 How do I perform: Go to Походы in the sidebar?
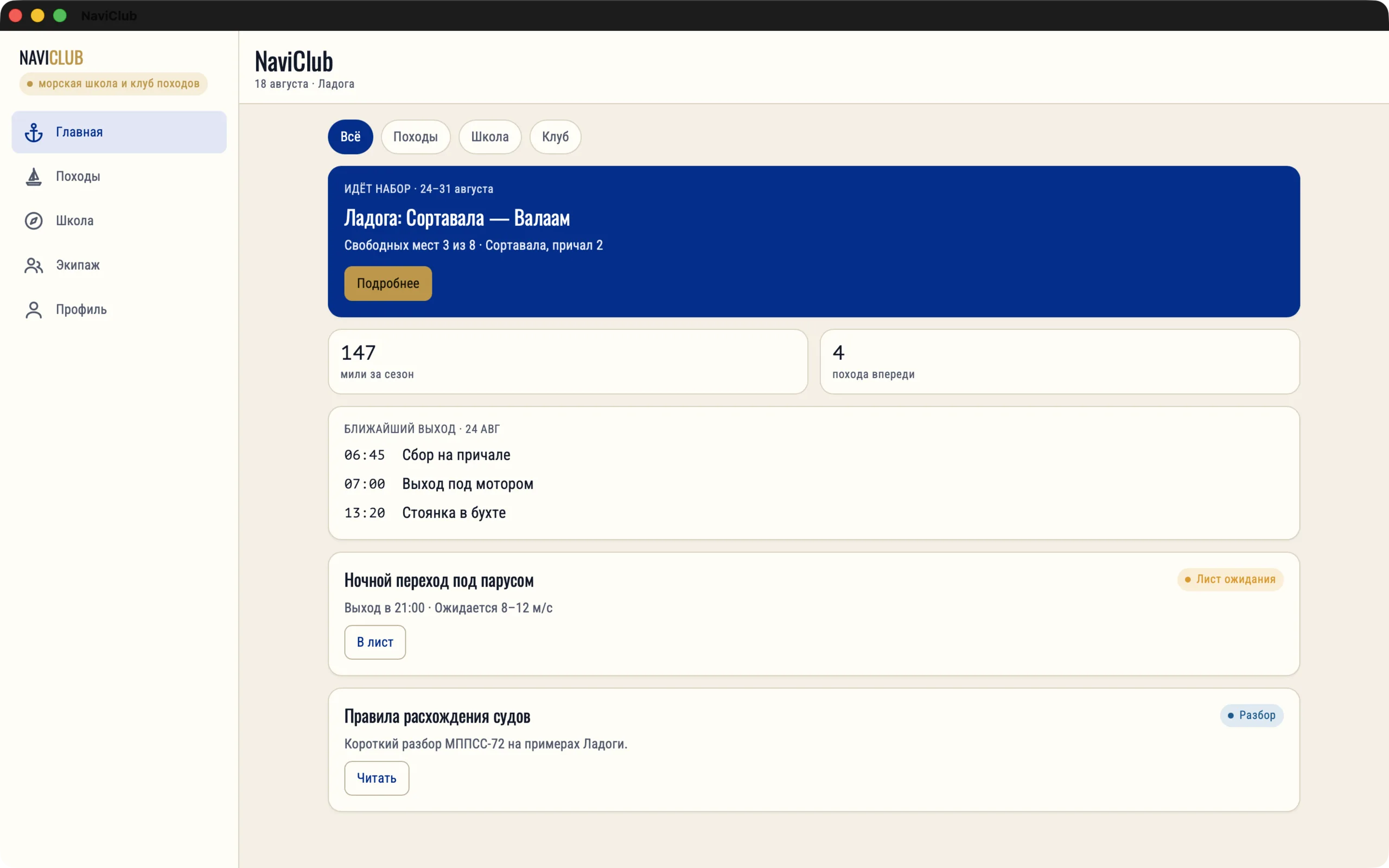pos(119,176)
